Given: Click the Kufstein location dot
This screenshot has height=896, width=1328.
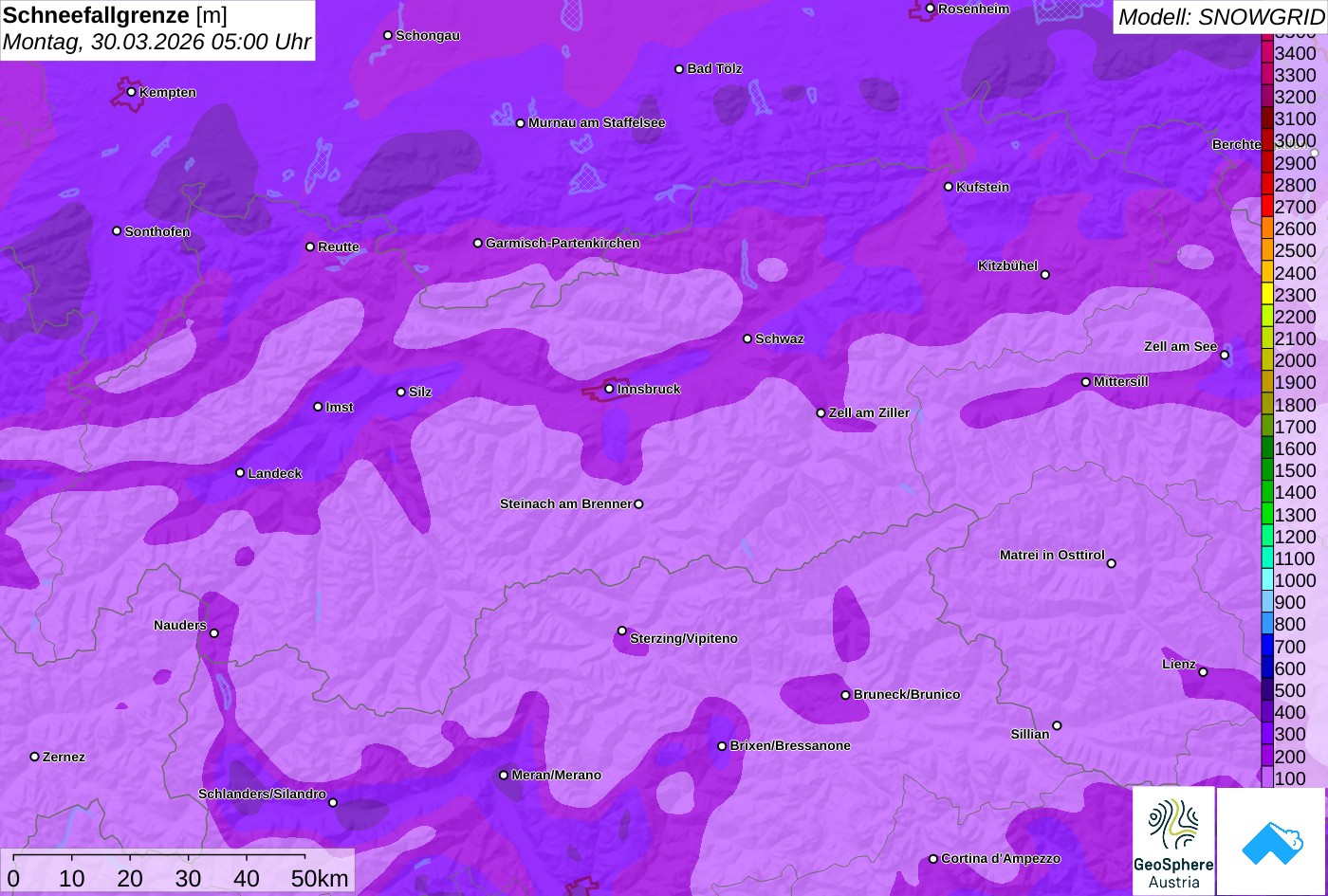Looking at the screenshot, I should pyautogui.click(x=948, y=187).
